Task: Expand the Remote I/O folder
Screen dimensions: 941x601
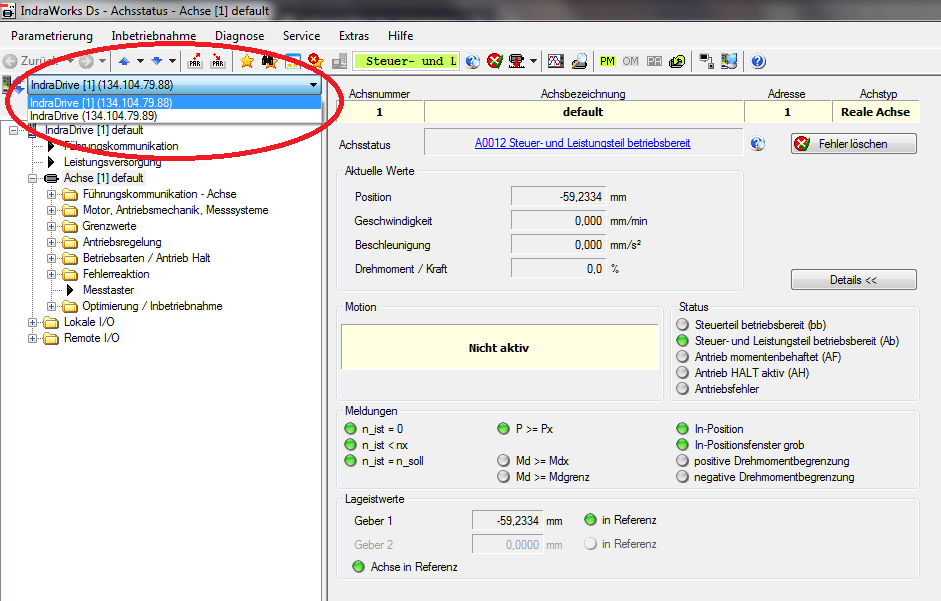Action: coord(32,339)
